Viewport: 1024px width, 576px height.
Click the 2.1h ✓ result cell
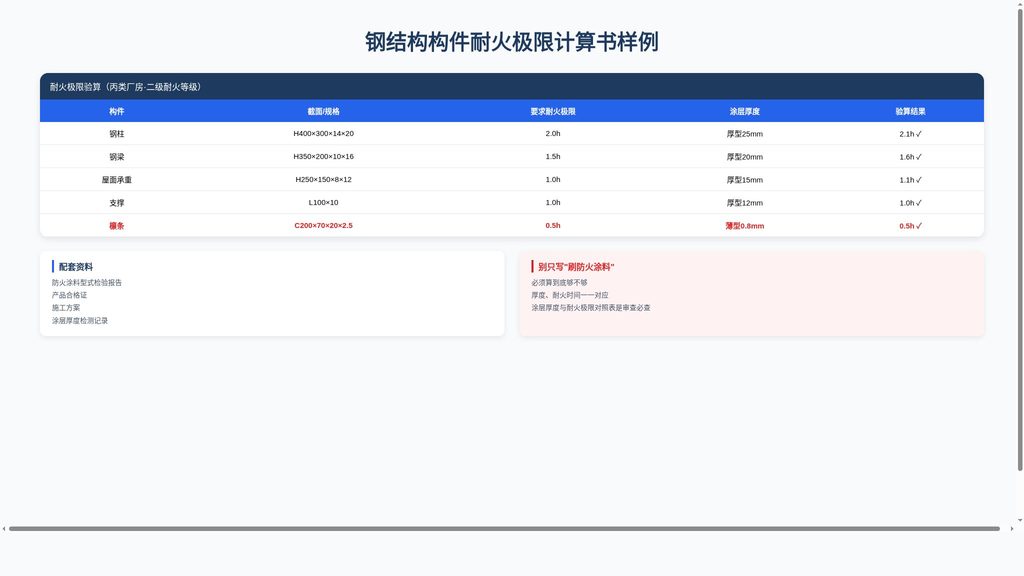pyautogui.click(x=910, y=134)
